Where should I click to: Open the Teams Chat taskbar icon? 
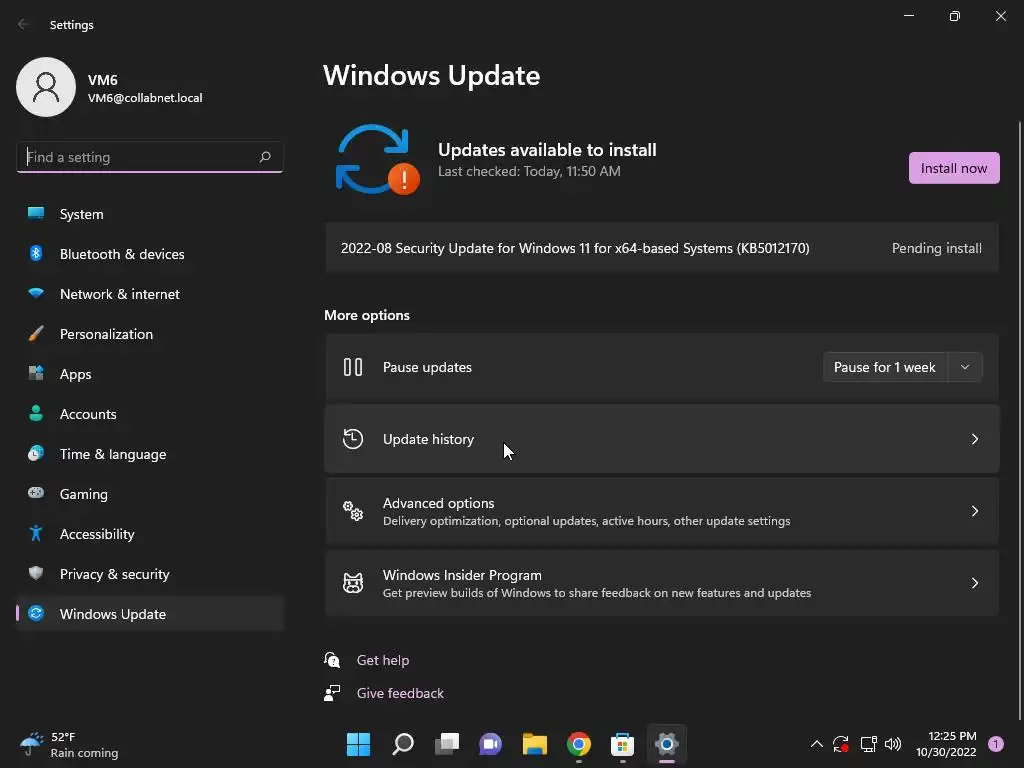[x=490, y=744]
